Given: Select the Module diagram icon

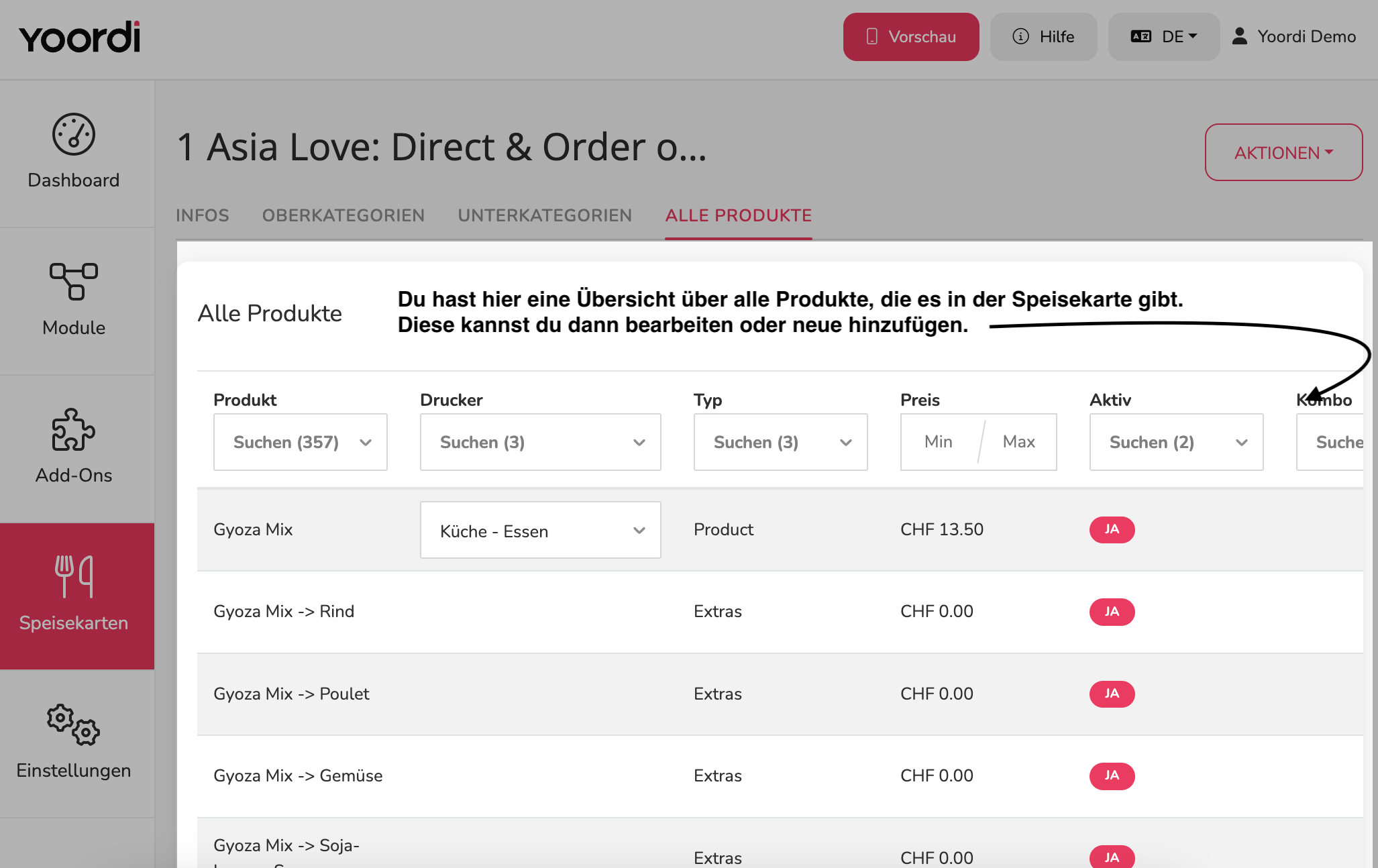Looking at the screenshot, I should click(74, 281).
